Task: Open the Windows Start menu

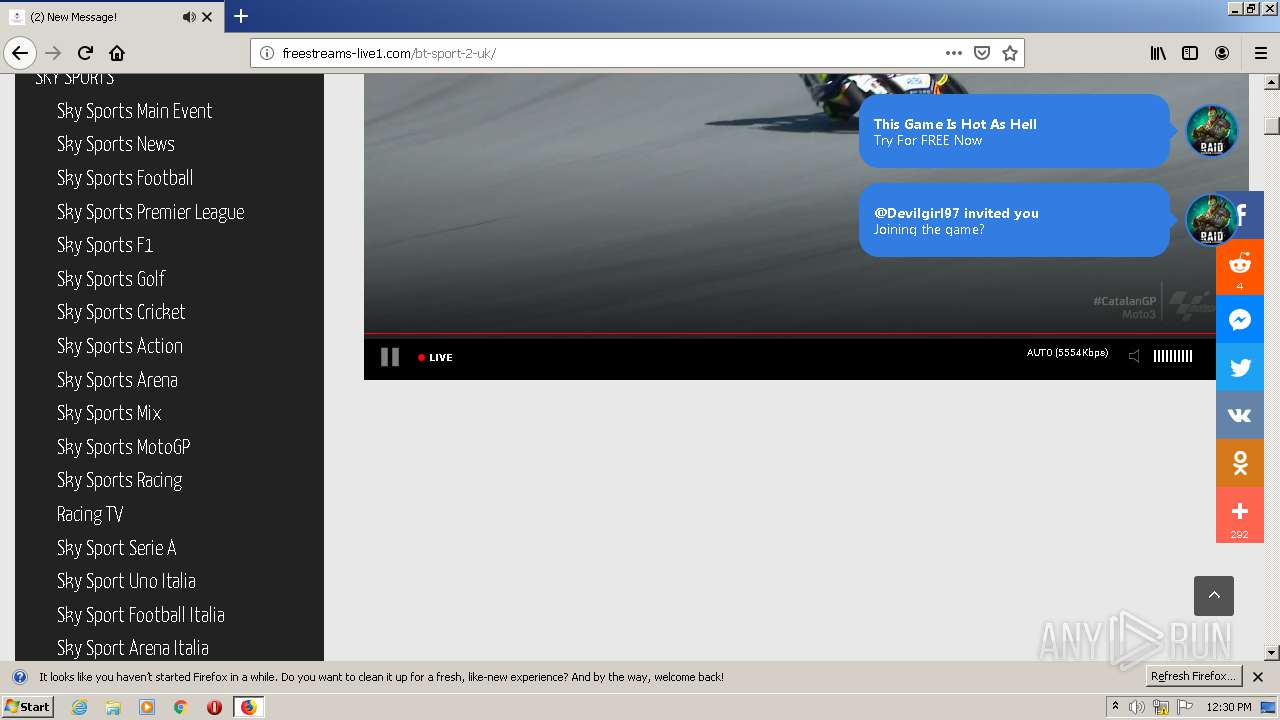Action: (x=27, y=707)
